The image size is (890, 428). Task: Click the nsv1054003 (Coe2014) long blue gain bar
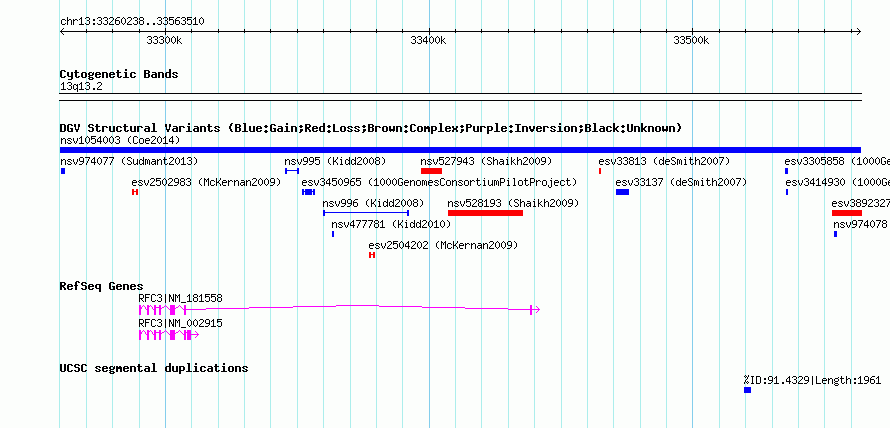pyautogui.click(x=460, y=150)
